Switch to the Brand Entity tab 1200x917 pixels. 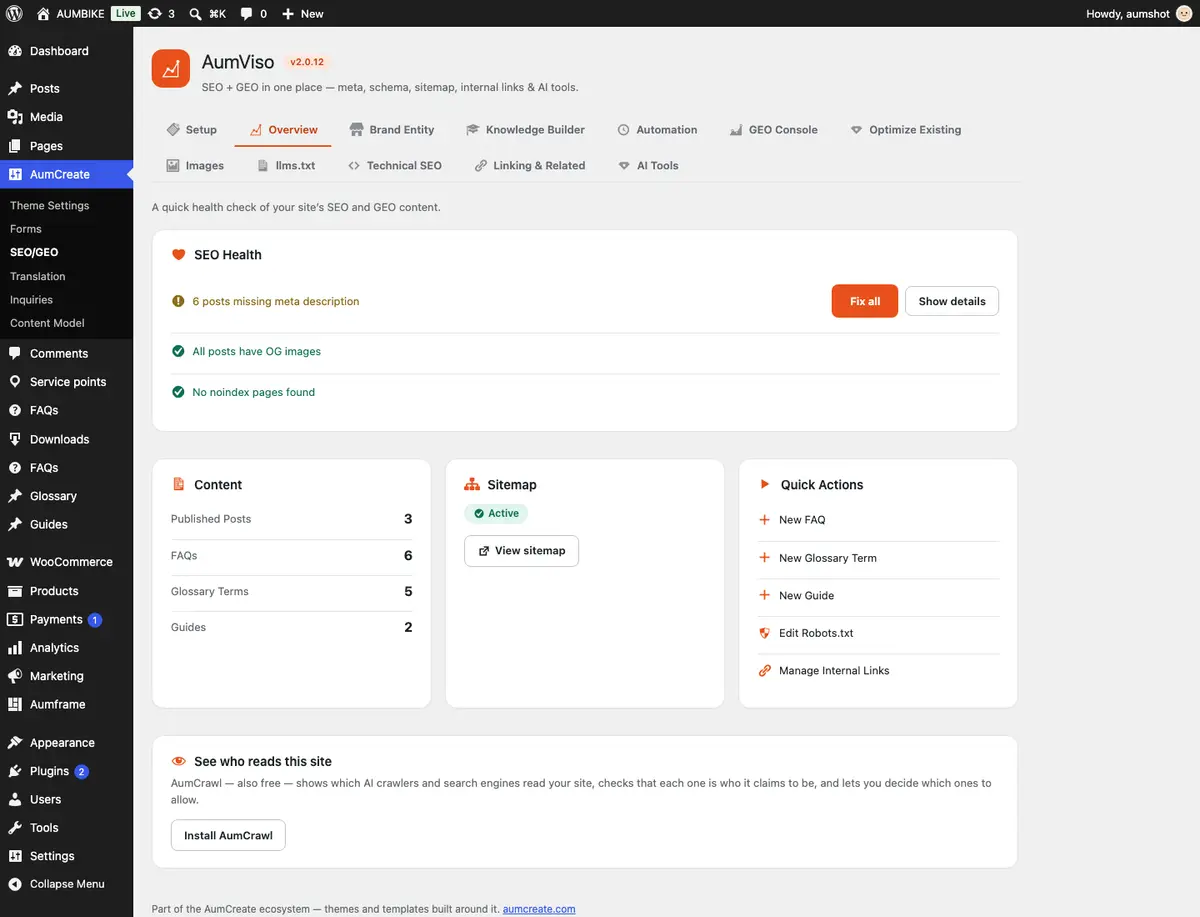pos(392,130)
